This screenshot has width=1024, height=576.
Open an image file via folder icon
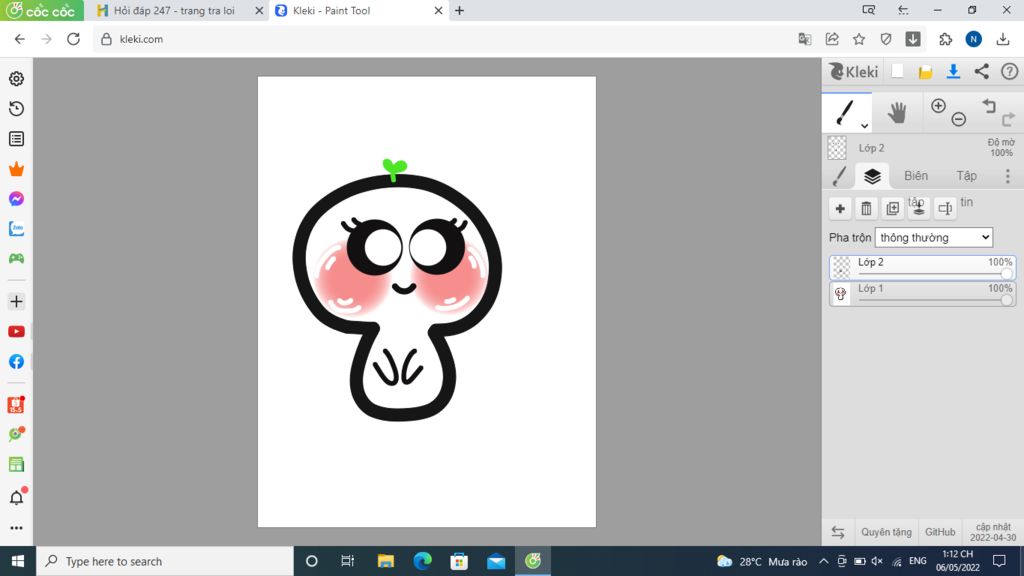925,71
